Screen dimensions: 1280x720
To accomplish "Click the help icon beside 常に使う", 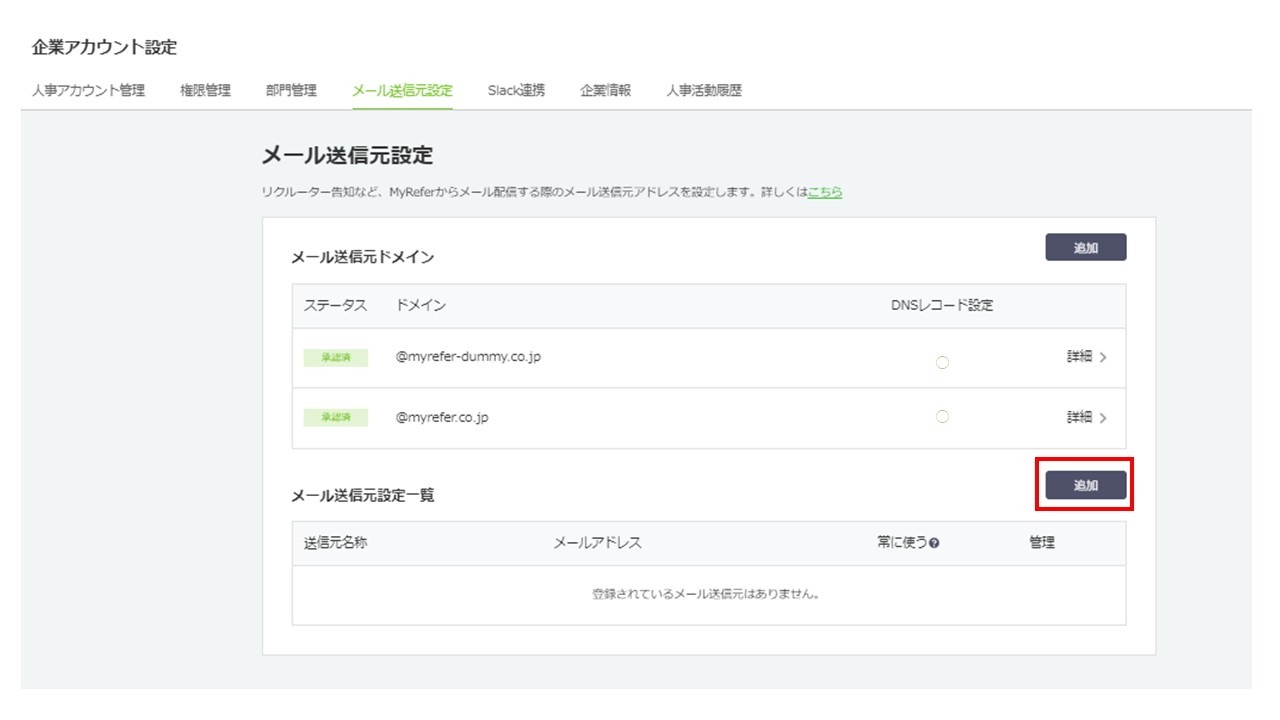I will (x=933, y=543).
